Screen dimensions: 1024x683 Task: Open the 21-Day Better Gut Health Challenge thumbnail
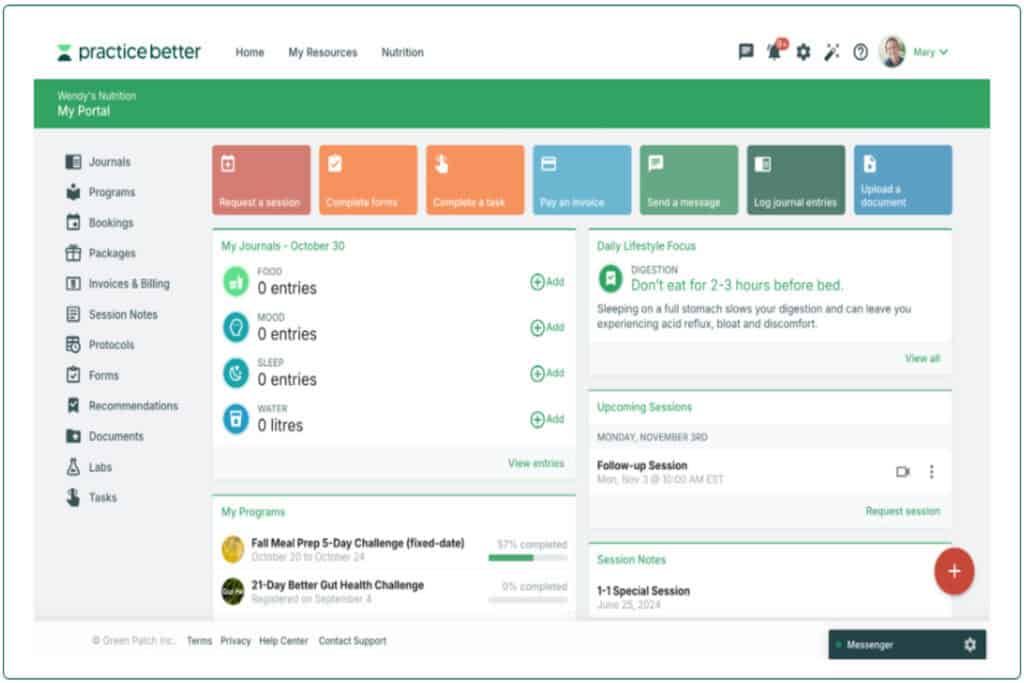click(233, 591)
